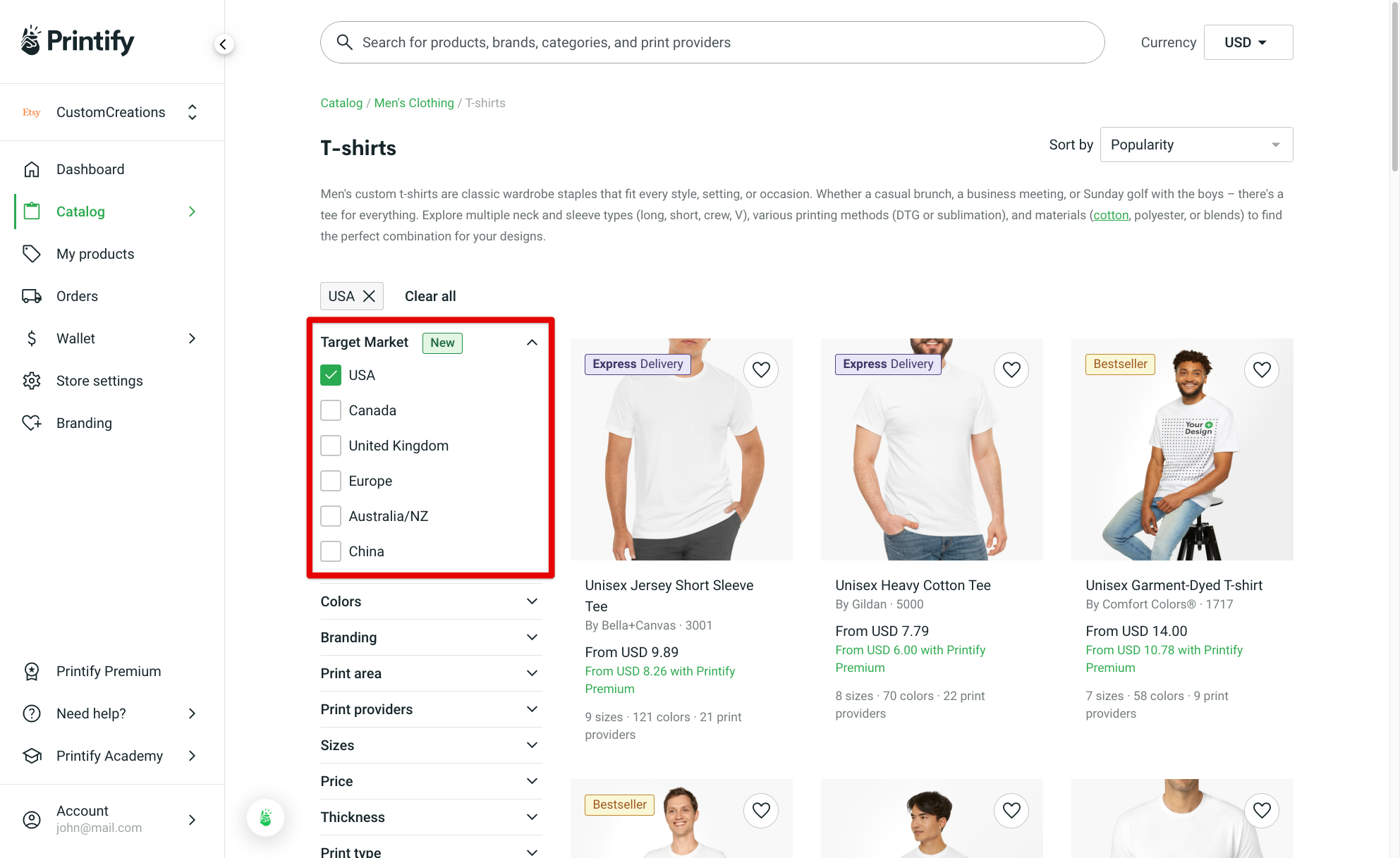Viewport: 1400px width, 858px height.
Task: Open the USD currency dropdown
Action: tap(1248, 42)
